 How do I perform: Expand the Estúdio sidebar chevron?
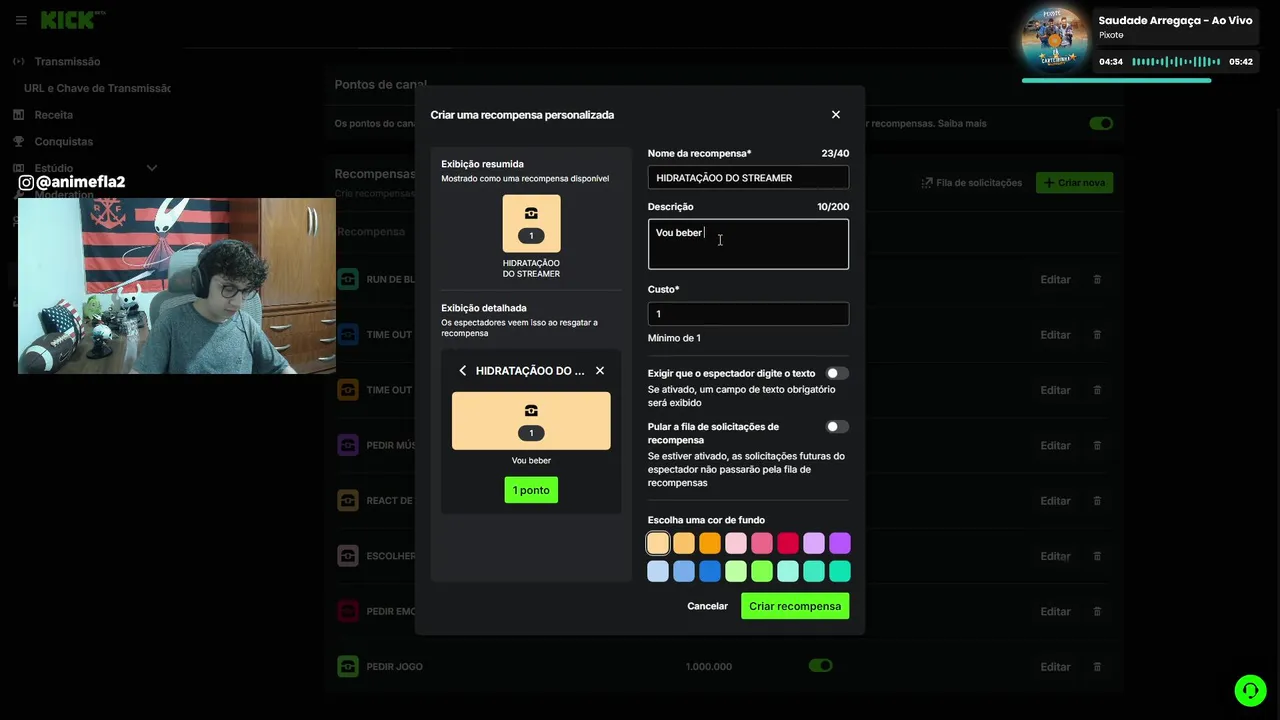(152, 168)
